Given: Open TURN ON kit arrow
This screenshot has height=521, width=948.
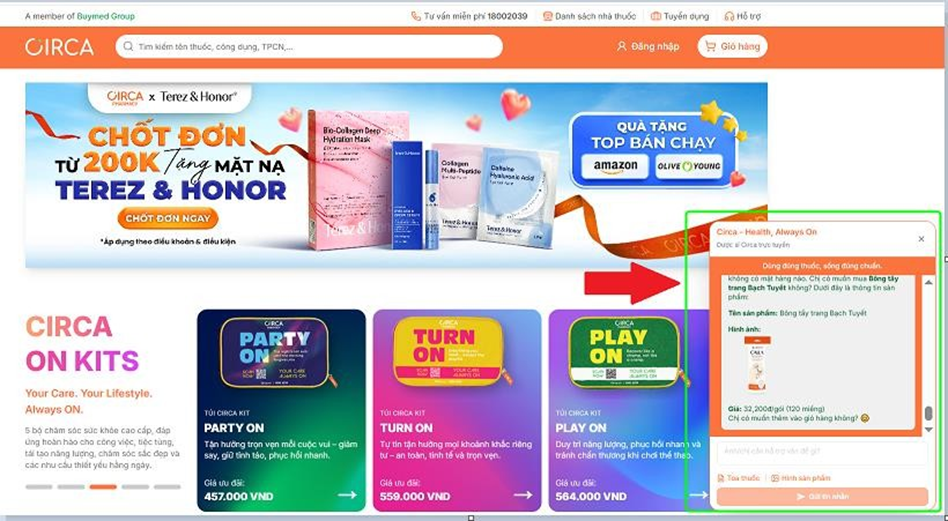Looking at the screenshot, I should tap(524, 495).
